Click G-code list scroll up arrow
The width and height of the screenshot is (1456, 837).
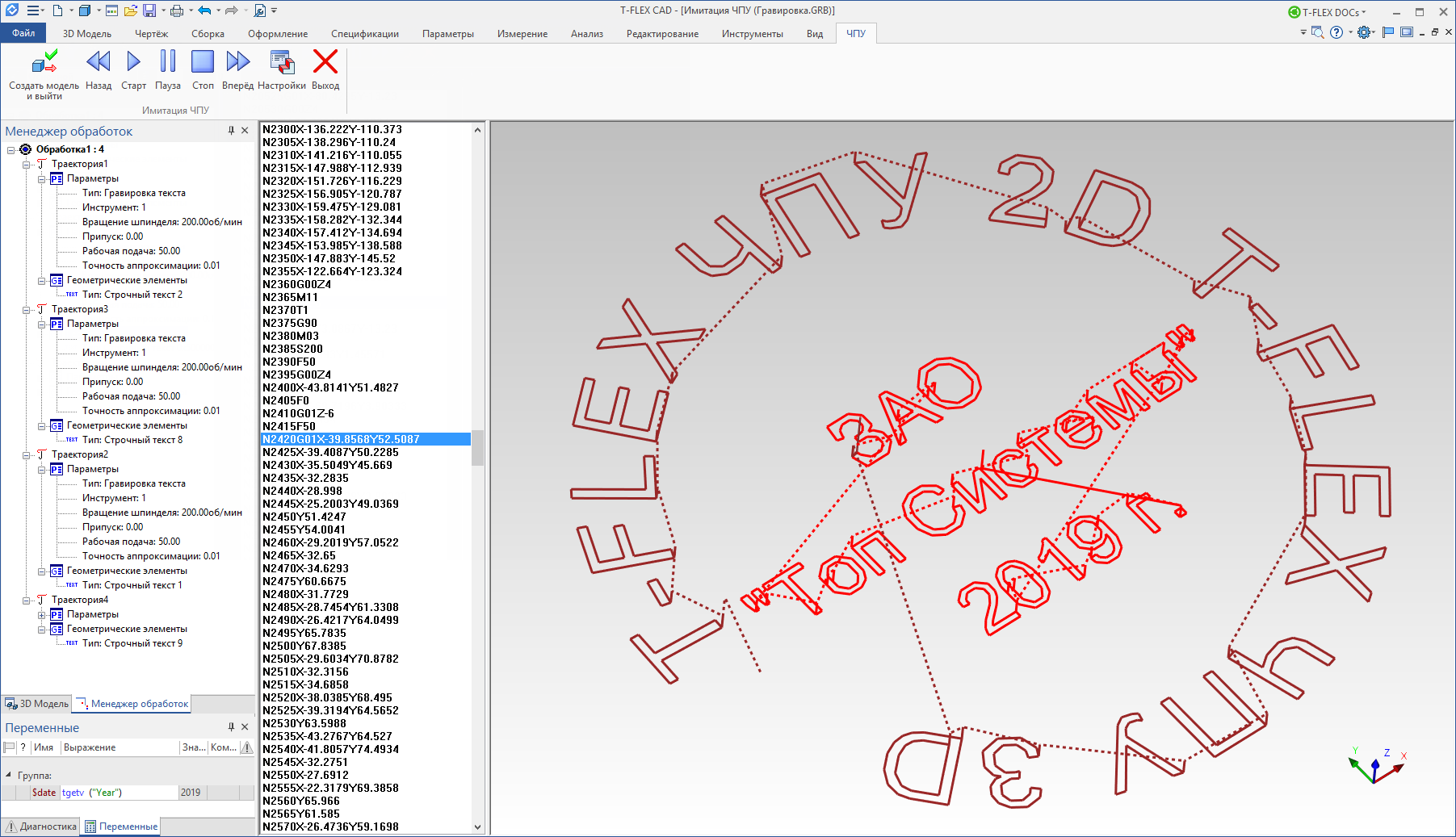pyautogui.click(x=477, y=130)
